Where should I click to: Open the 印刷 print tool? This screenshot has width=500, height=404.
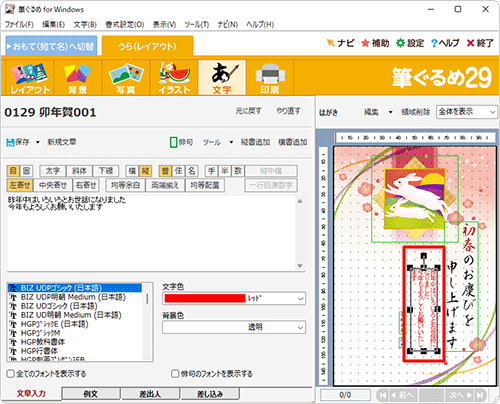[270, 78]
